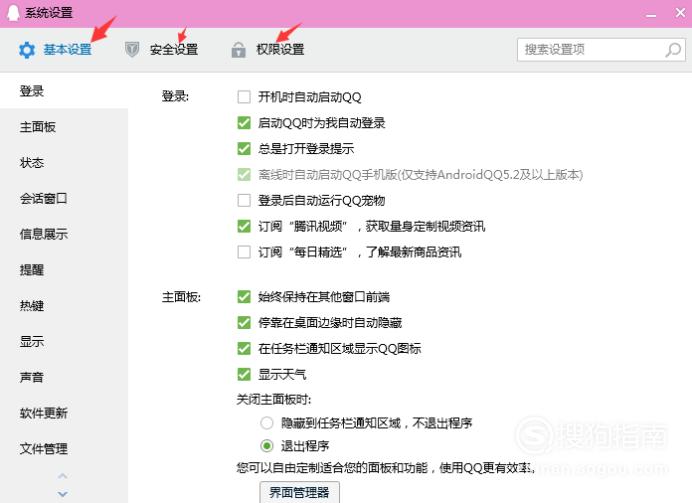Image resolution: width=692 pixels, height=503 pixels.
Task: Enable 登录后自动运行QQ宠物 checkbox
Action: coord(244,200)
